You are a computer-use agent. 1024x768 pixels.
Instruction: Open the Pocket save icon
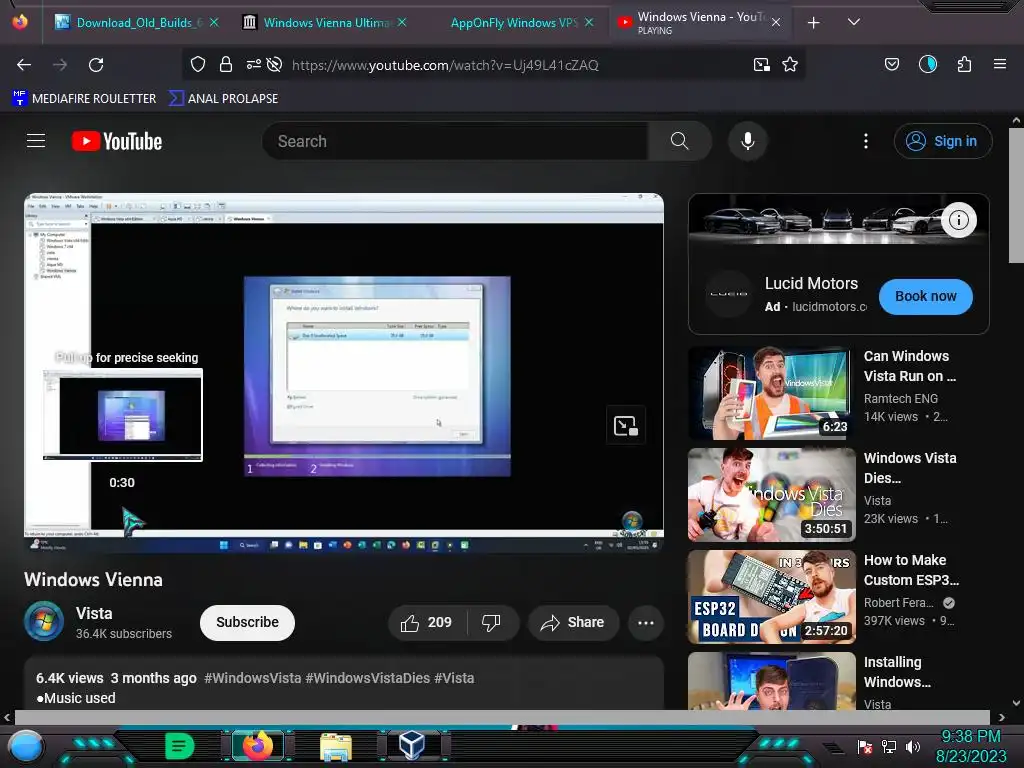(x=891, y=64)
